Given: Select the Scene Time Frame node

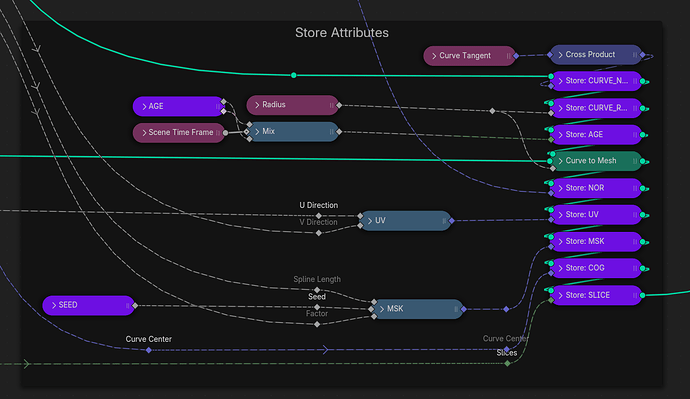Looking at the screenshot, I should 179,133.
